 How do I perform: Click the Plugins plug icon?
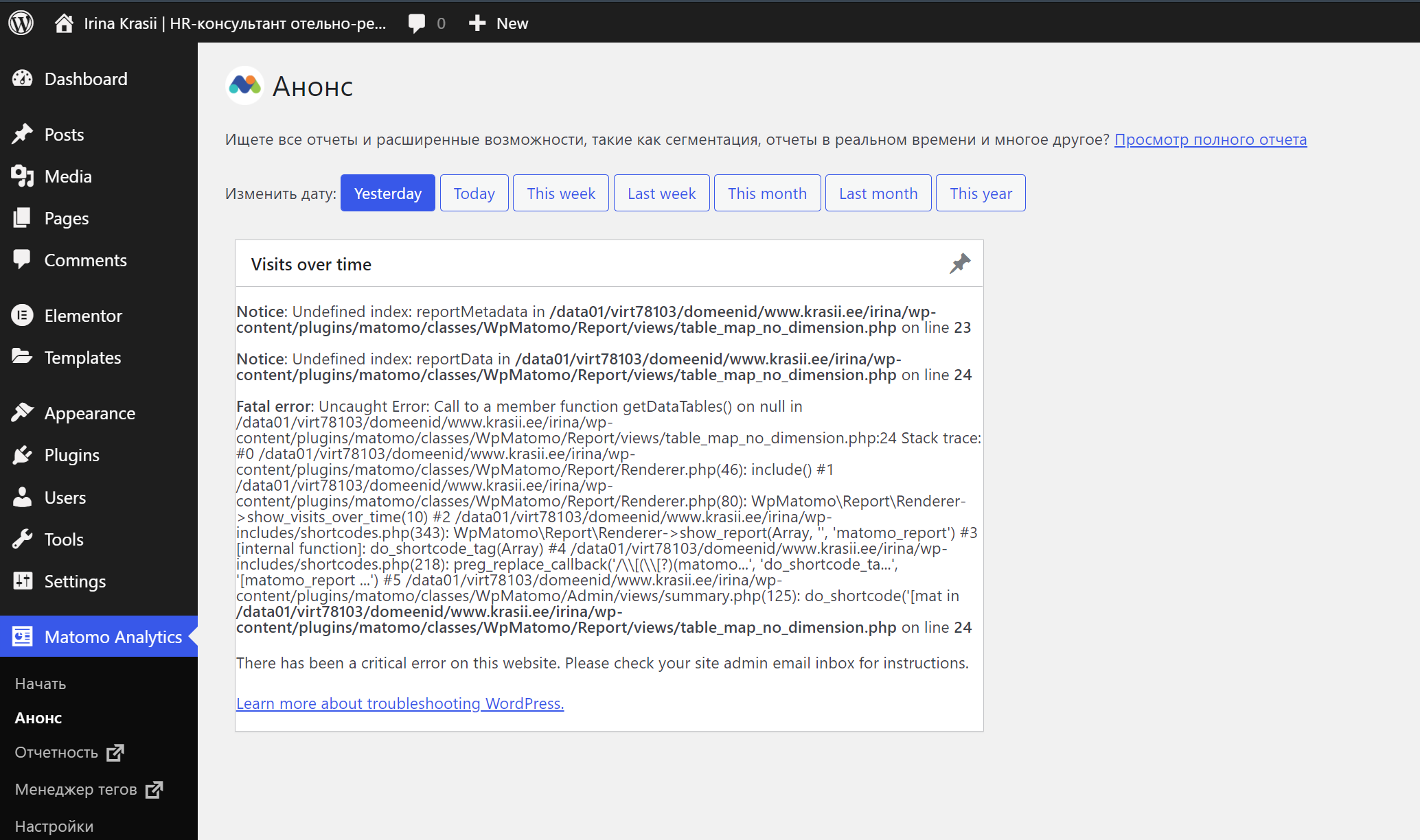(x=22, y=455)
